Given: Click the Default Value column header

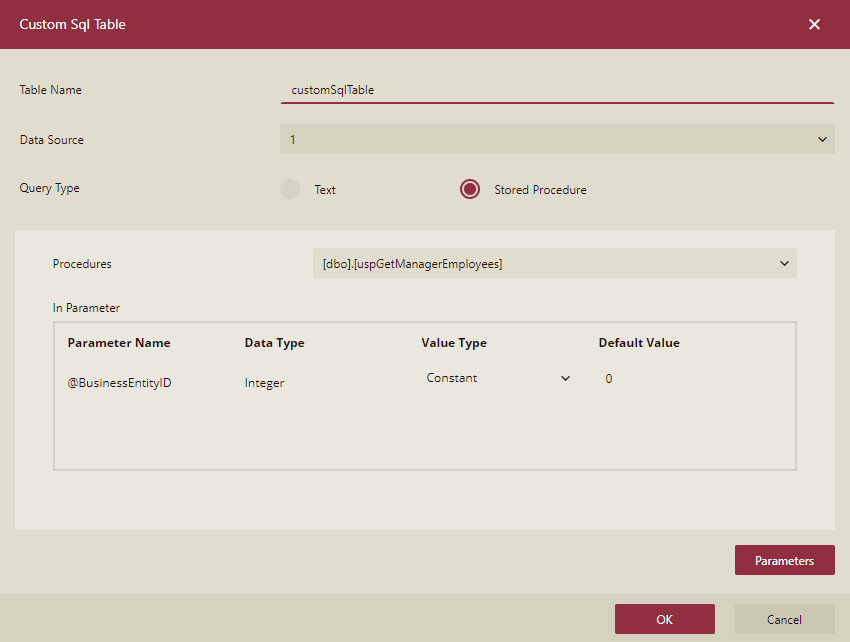Looking at the screenshot, I should 639,343.
